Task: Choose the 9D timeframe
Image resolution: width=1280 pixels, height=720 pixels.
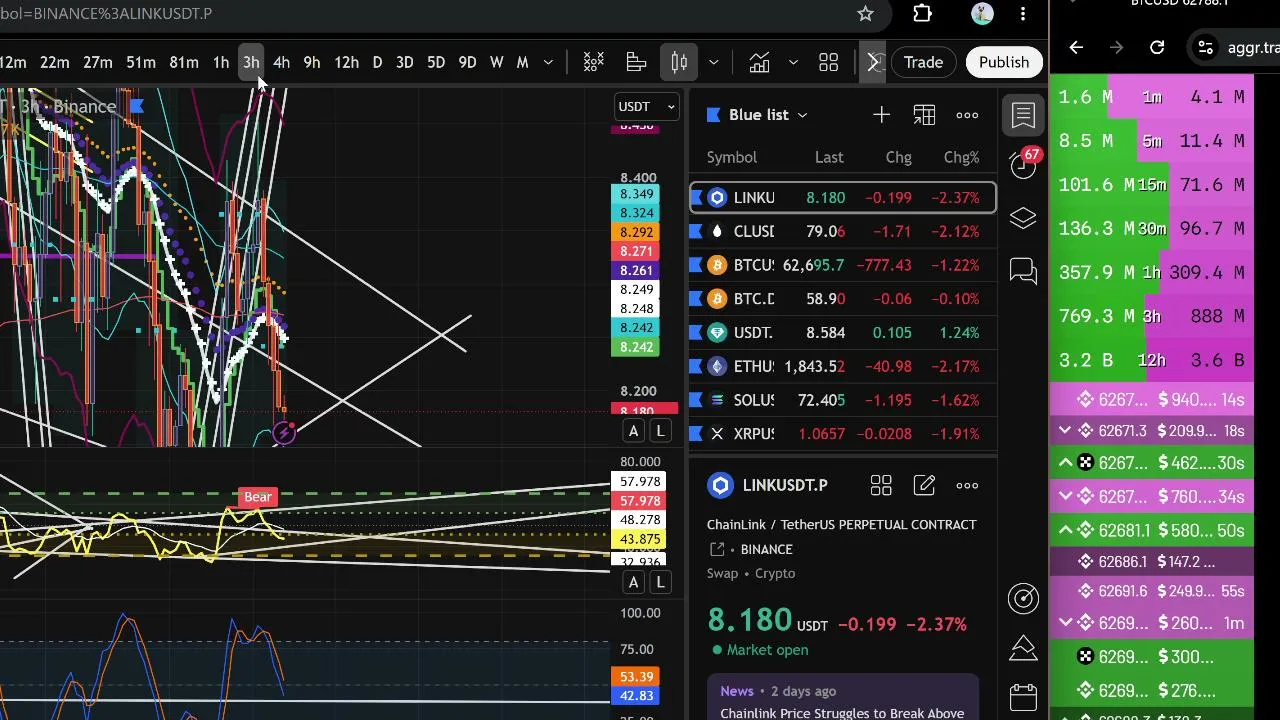Action: 467,62
